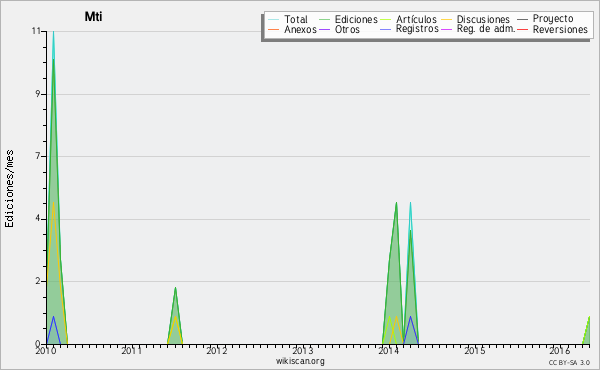Click the purple Otros color line in legend
Screen dimensions: 600x370
click(x=324, y=29)
